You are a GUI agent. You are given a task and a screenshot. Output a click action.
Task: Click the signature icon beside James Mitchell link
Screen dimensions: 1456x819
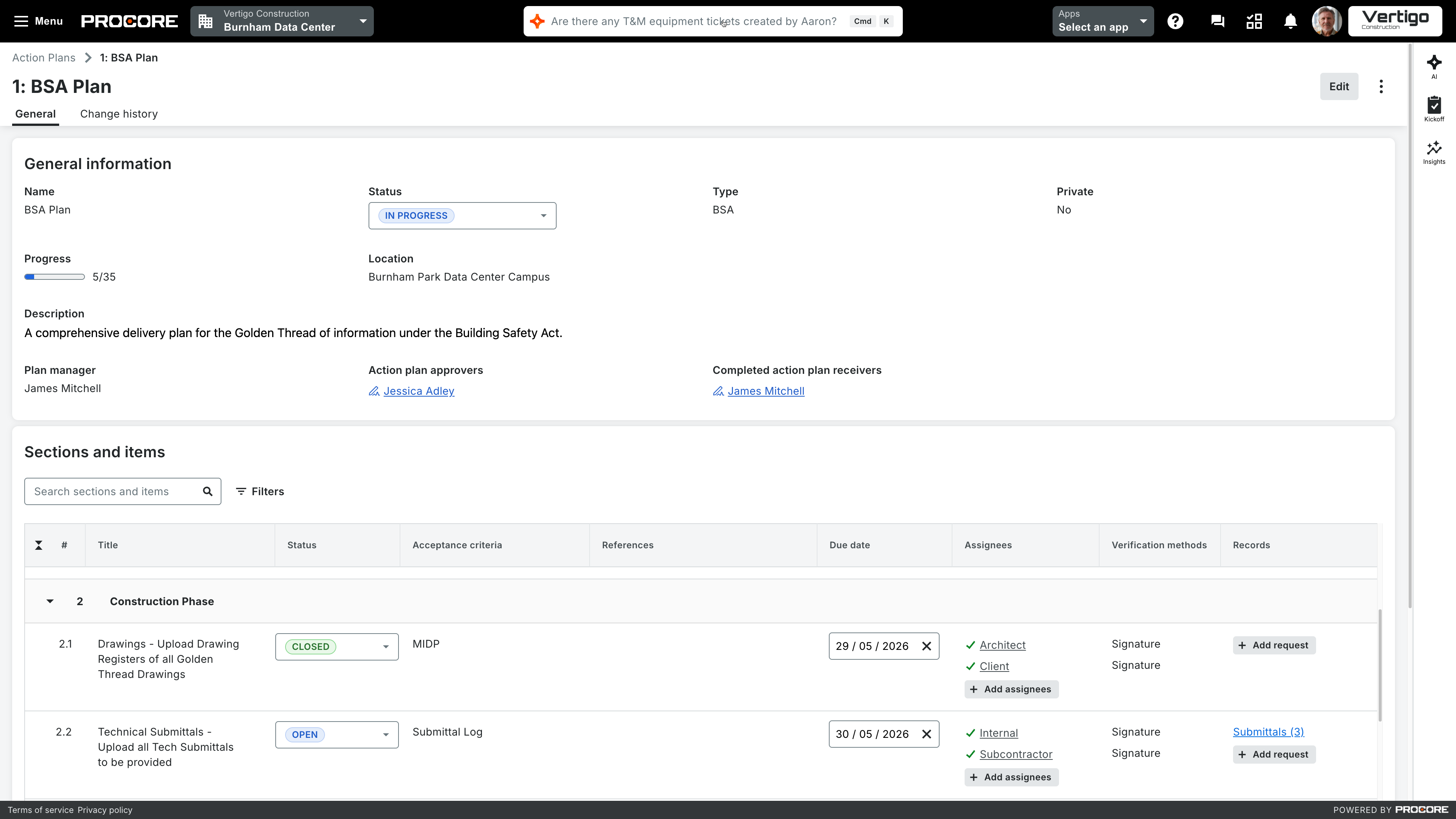pyautogui.click(x=719, y=391)
